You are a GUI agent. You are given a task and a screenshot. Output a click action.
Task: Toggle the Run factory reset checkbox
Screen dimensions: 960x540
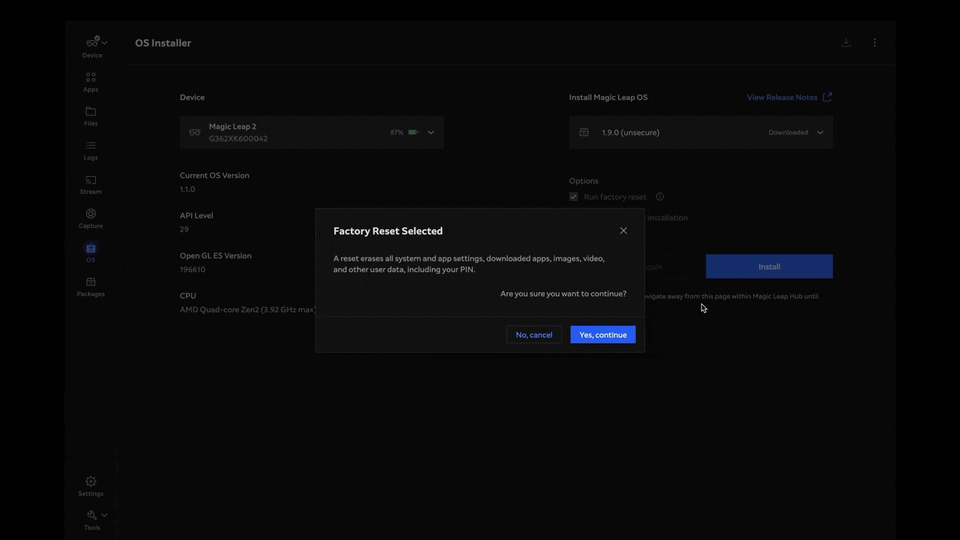click(x=574, y=197)
